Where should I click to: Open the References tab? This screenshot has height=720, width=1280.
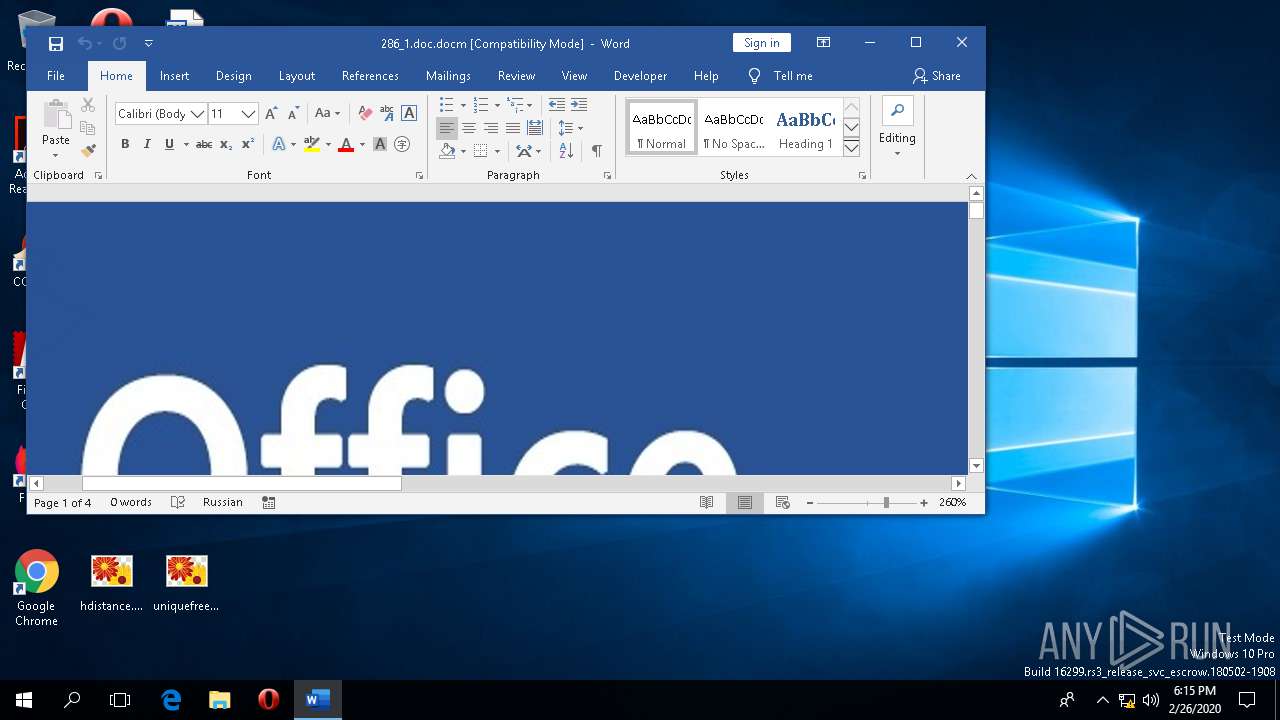pos(370,76)
